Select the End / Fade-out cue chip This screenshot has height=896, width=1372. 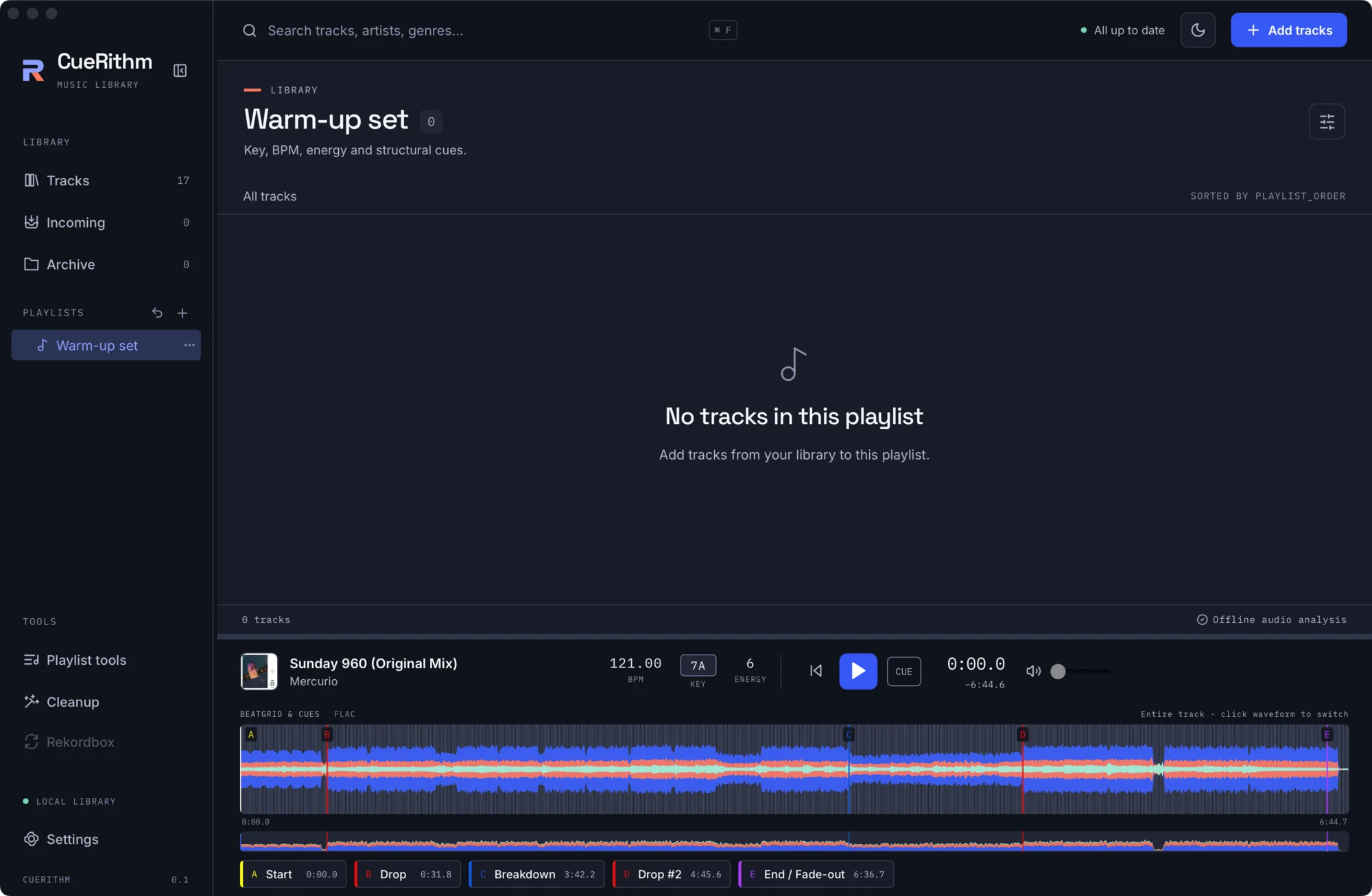(x=816, y=874)
